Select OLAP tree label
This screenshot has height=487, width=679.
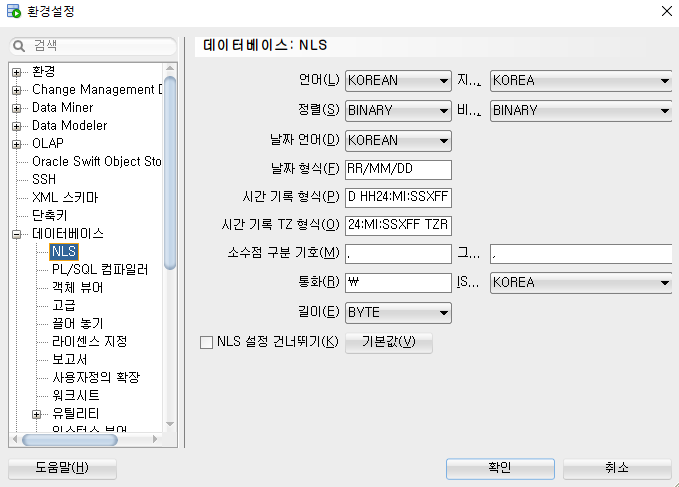coord(48,143)
